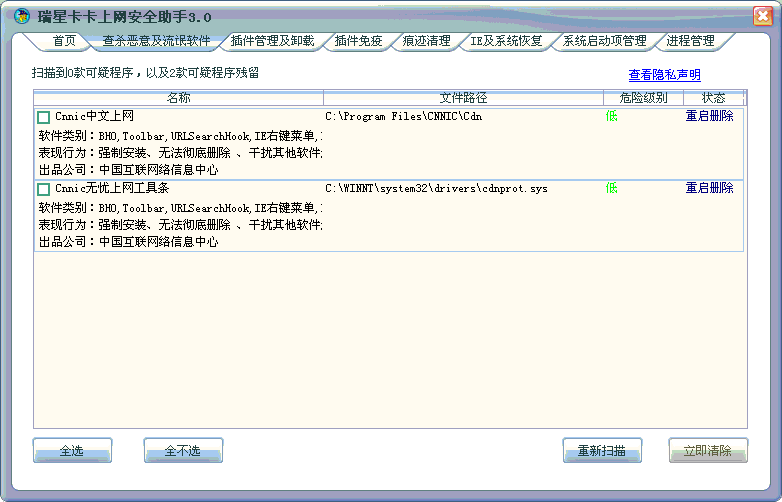Tick the Cnnic无忧上网工具条 checkbox

tap(43, 189)
